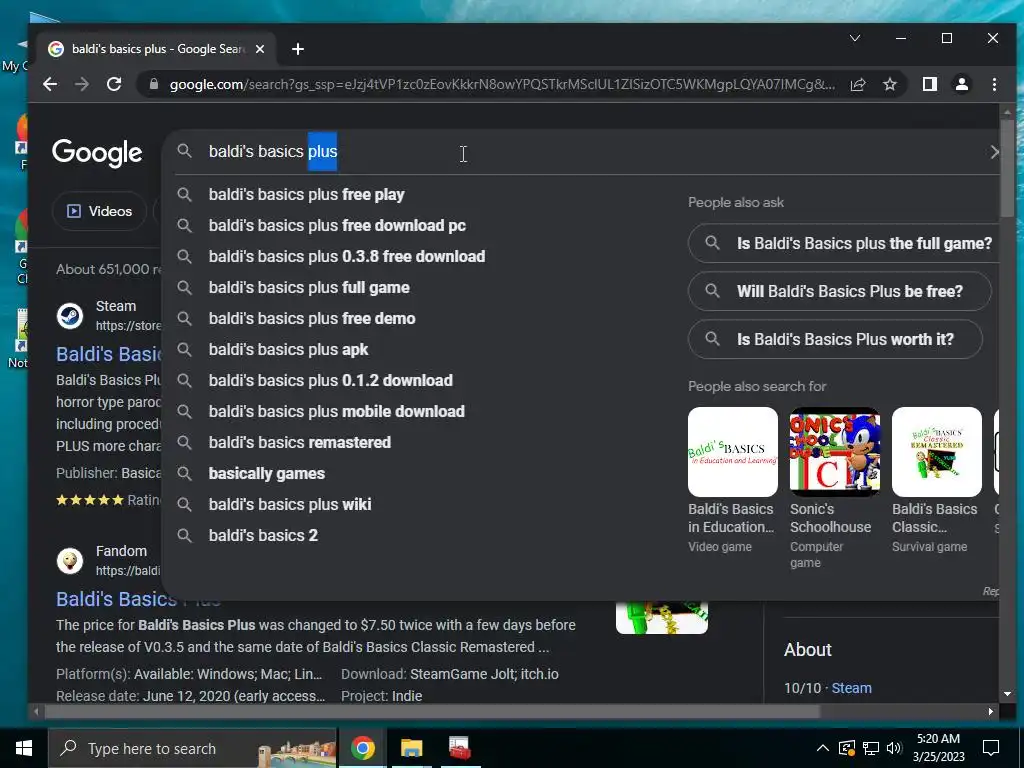The width and height of the screenshot is (1024, 768).
Task: Click 'Will Baldi's Basics Plus be free?' chip
Action: tap(840, 291)
